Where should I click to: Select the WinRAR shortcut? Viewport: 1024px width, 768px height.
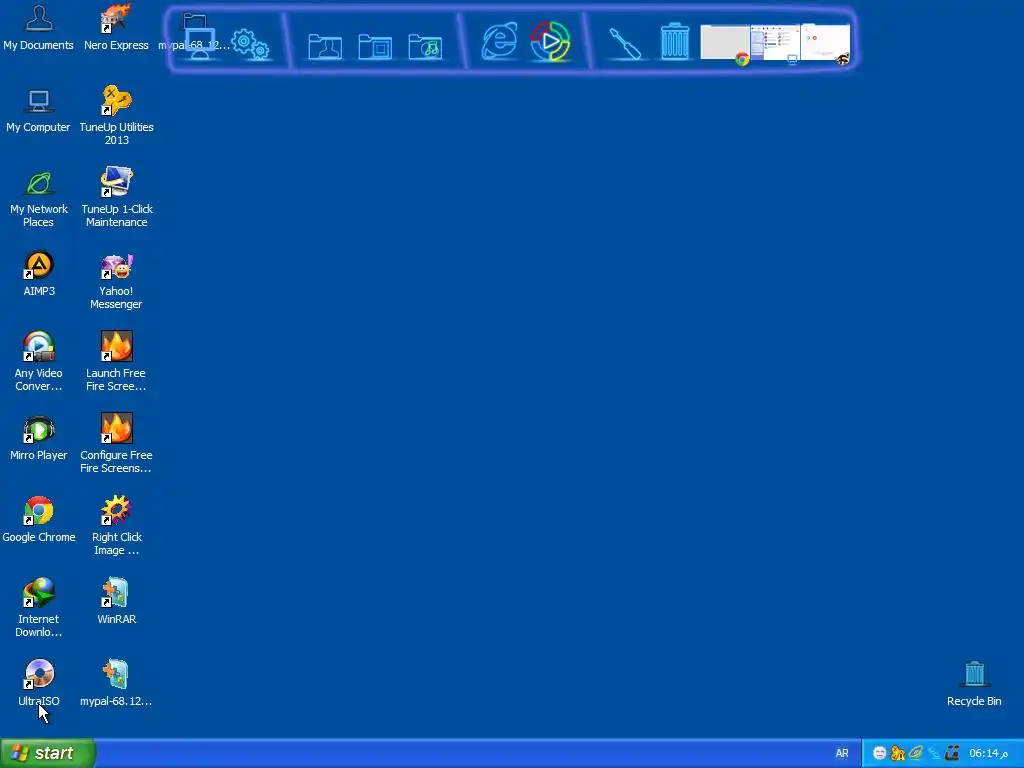point(116,601)
